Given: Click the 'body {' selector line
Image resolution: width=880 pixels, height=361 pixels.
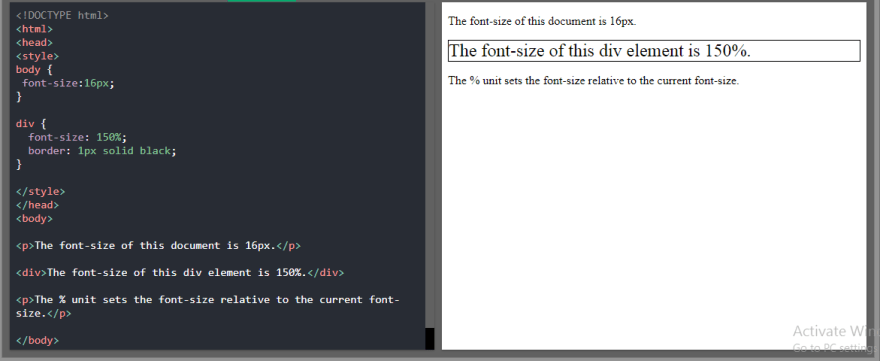Looking at the screenshot, I should (34, 70).
